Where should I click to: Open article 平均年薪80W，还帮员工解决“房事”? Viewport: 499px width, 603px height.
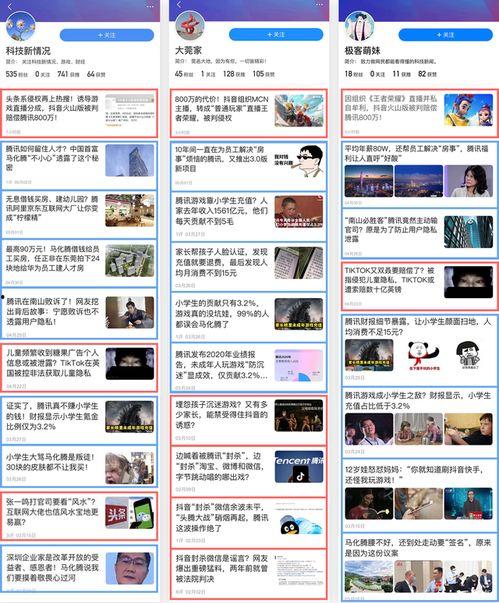[420, 174]
